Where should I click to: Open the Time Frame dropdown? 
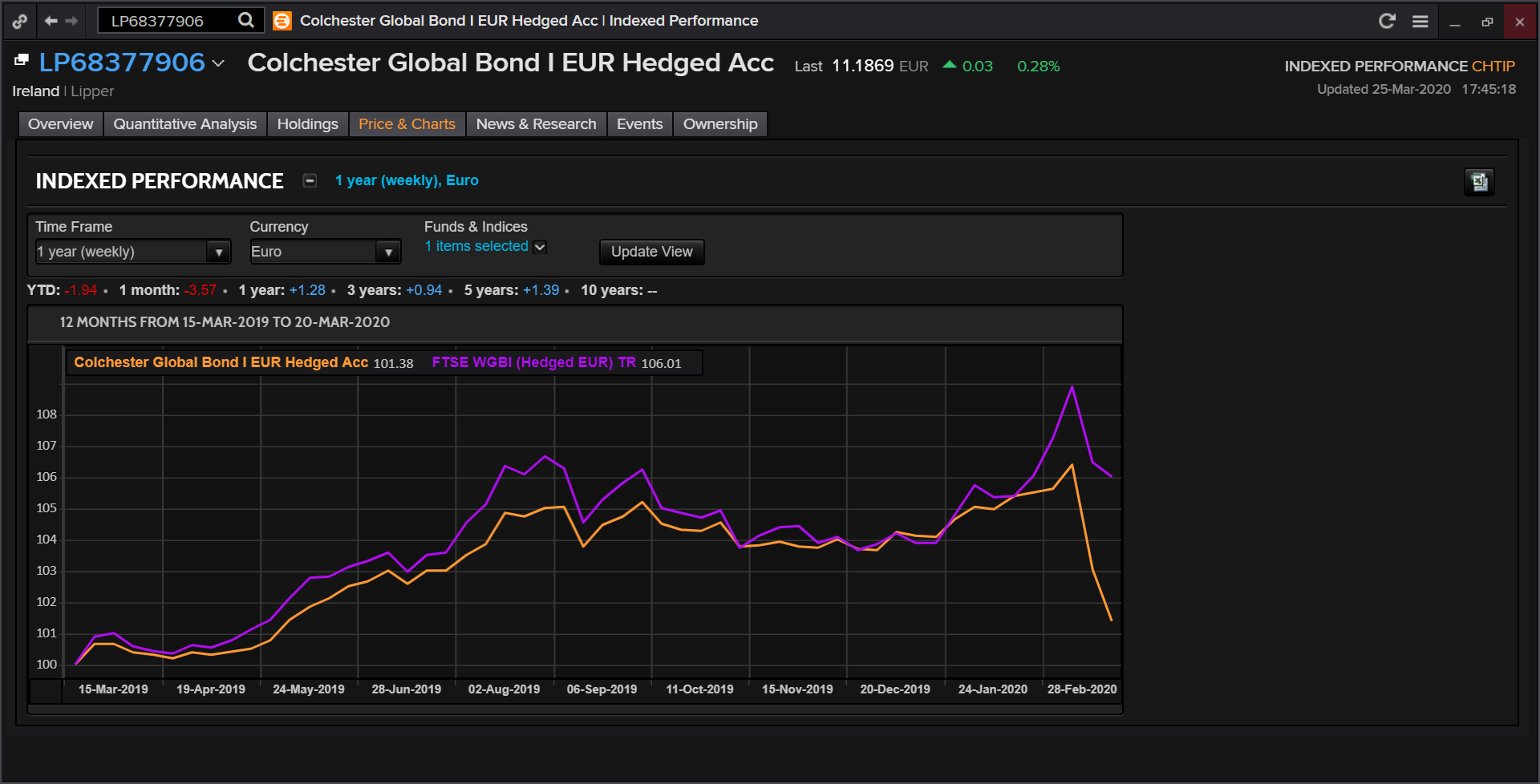tap(133, 252)
